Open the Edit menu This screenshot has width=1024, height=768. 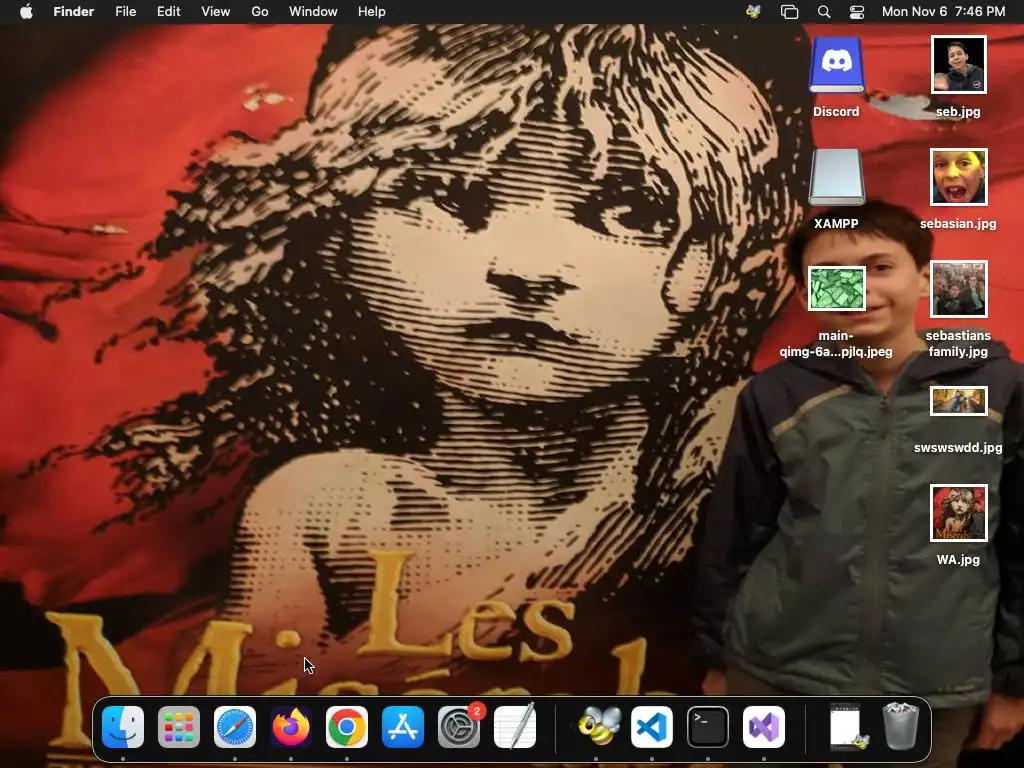[168, 12]
